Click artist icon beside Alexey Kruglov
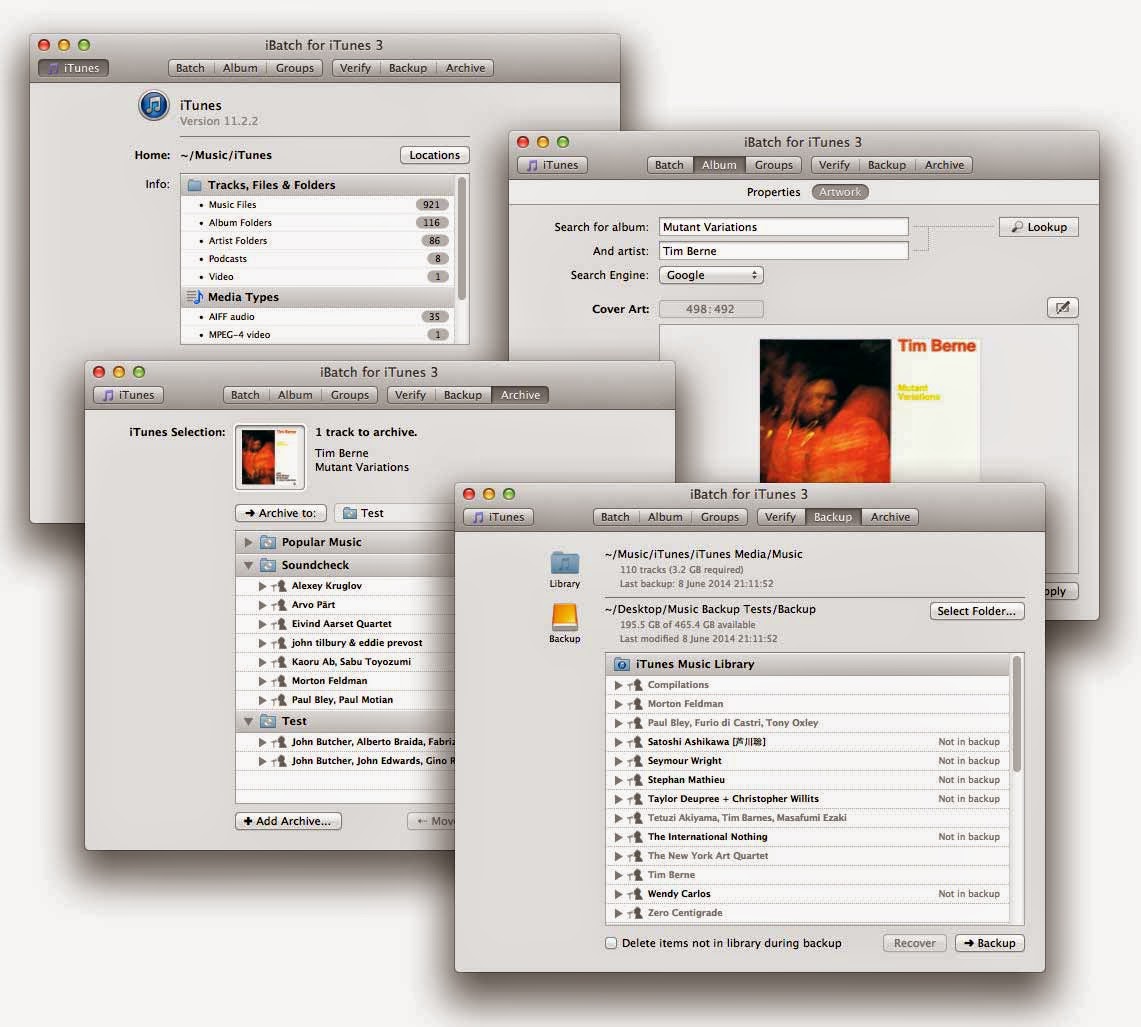 click(x=279, y=586)
